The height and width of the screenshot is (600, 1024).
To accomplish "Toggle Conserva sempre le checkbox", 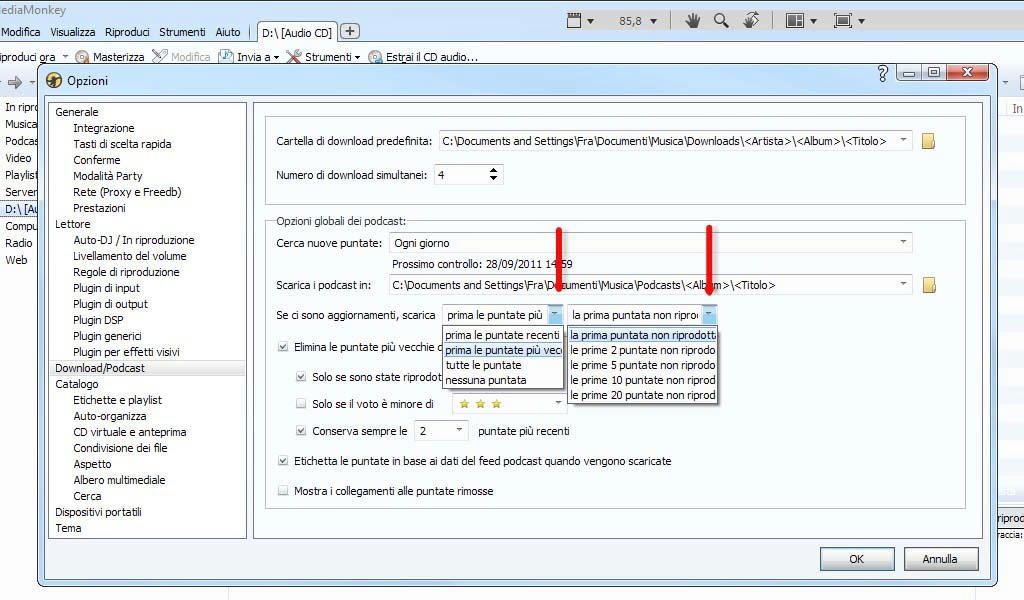I will (x=301, y=431).
